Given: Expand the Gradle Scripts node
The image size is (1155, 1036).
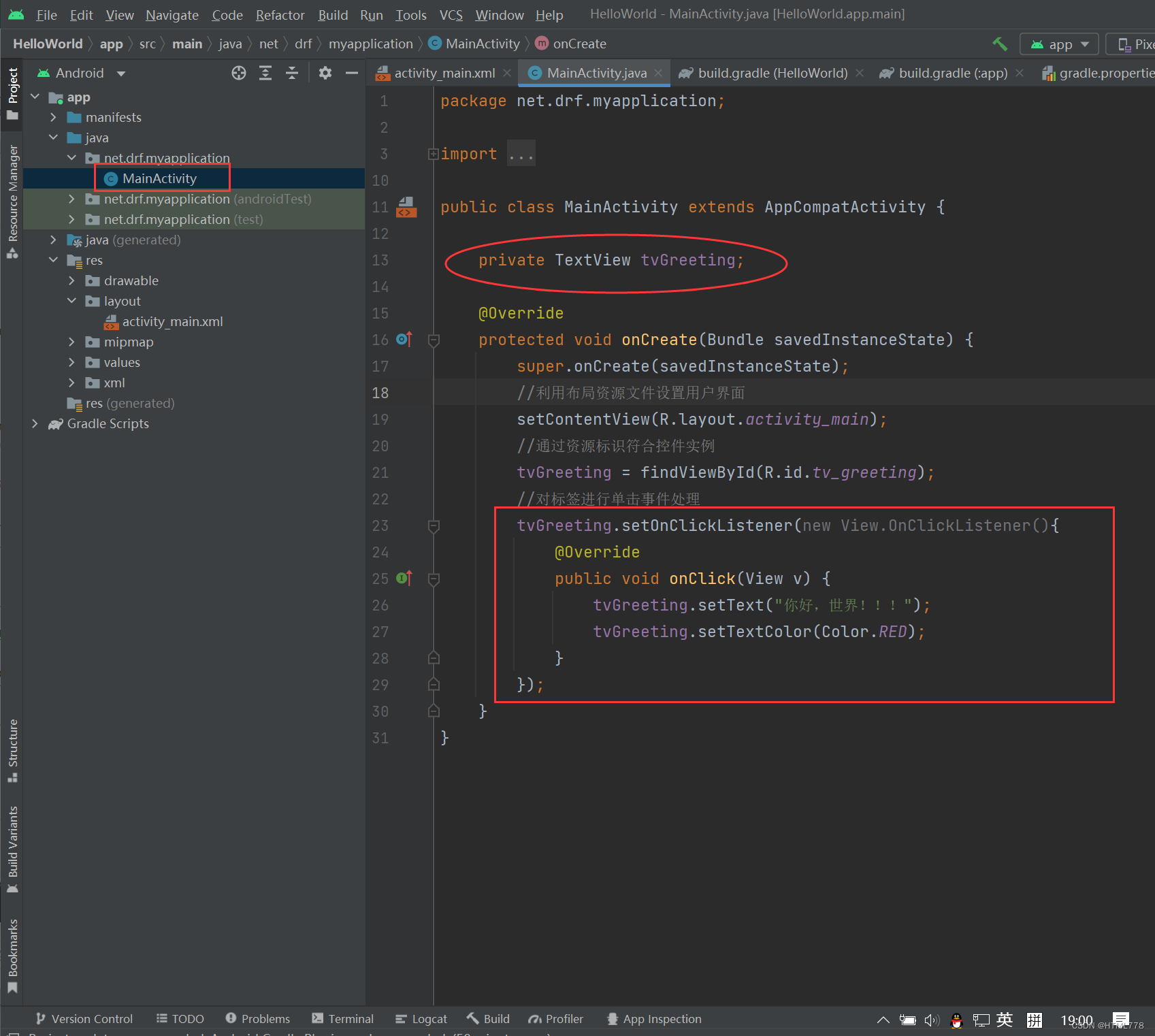Looking at the screenshot, I should click(35, 423).
